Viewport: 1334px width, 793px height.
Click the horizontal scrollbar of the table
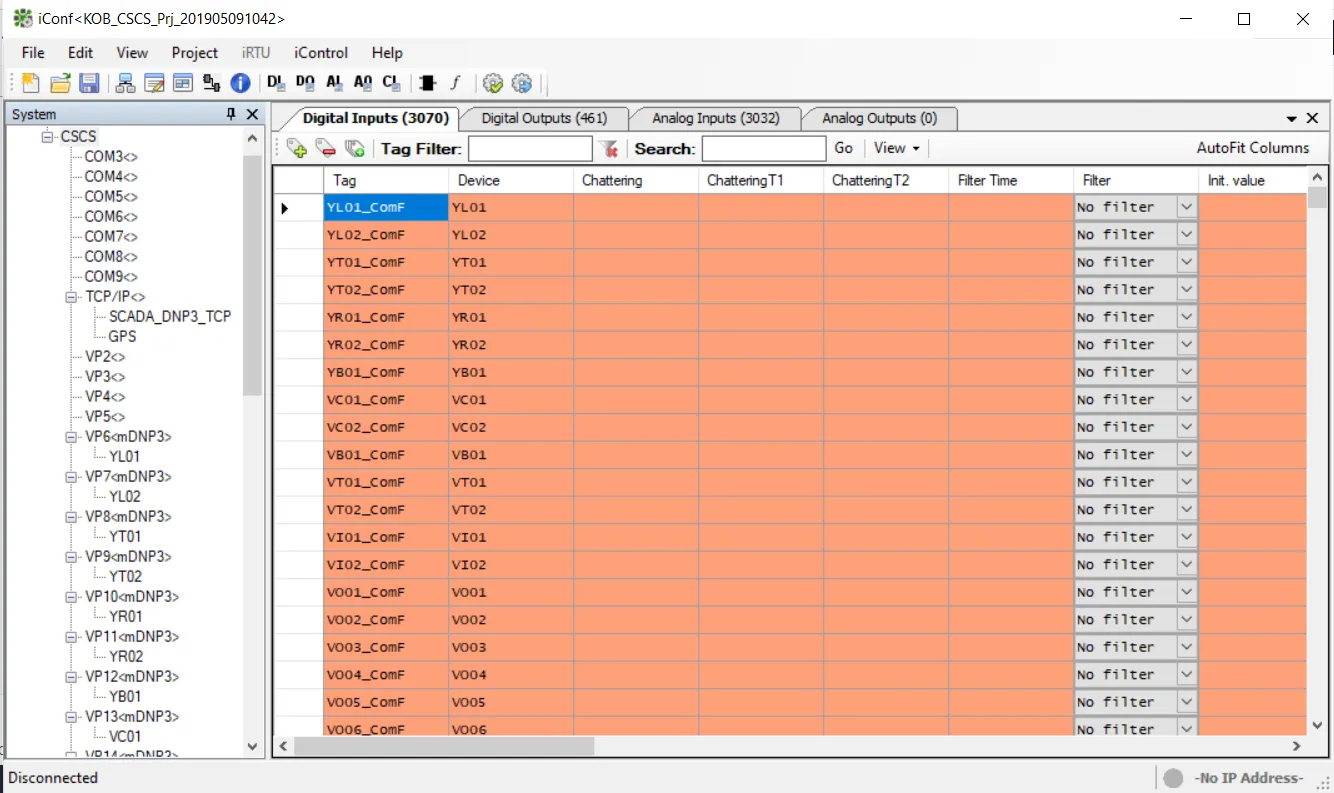coord(445,746)
